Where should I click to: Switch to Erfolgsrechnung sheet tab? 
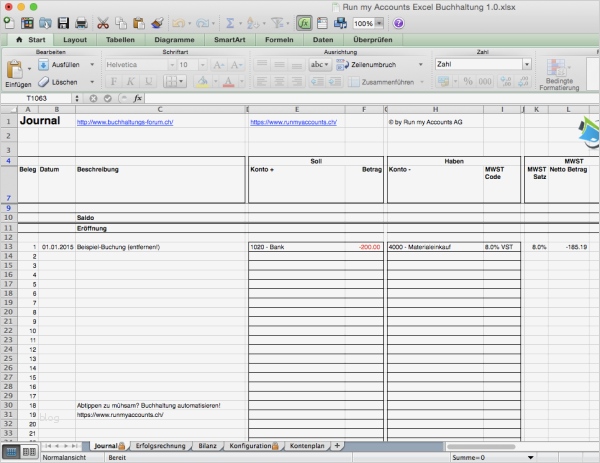pyautogui.click(x=160, y=446)
